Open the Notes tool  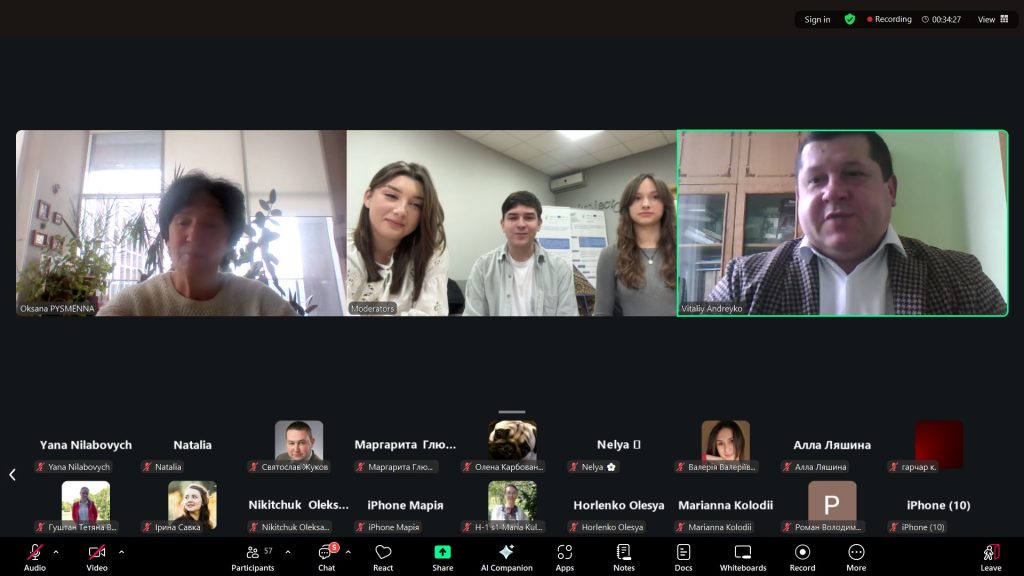(x=624, y=557)
